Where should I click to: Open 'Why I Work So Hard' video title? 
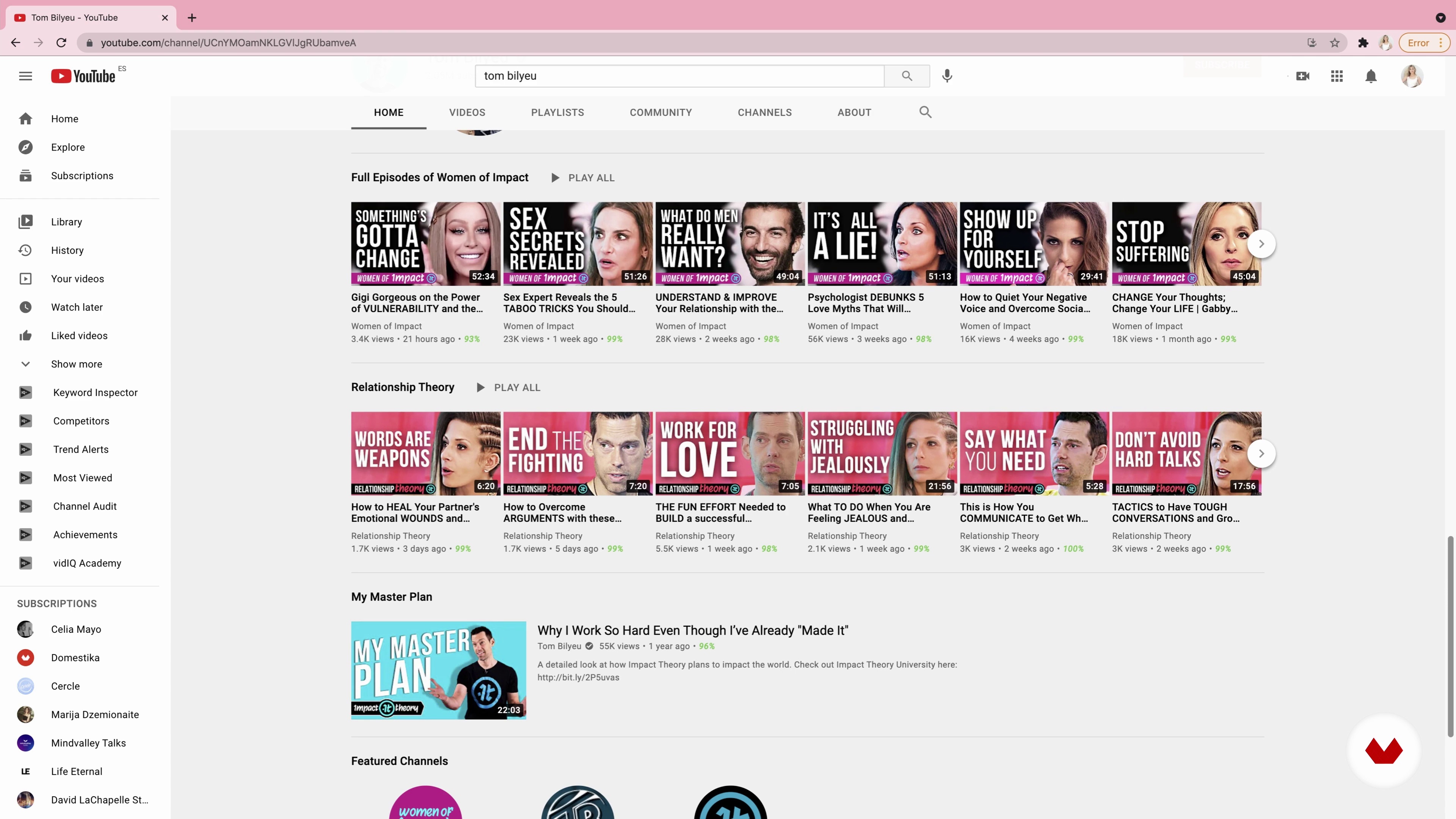(693, 630)
